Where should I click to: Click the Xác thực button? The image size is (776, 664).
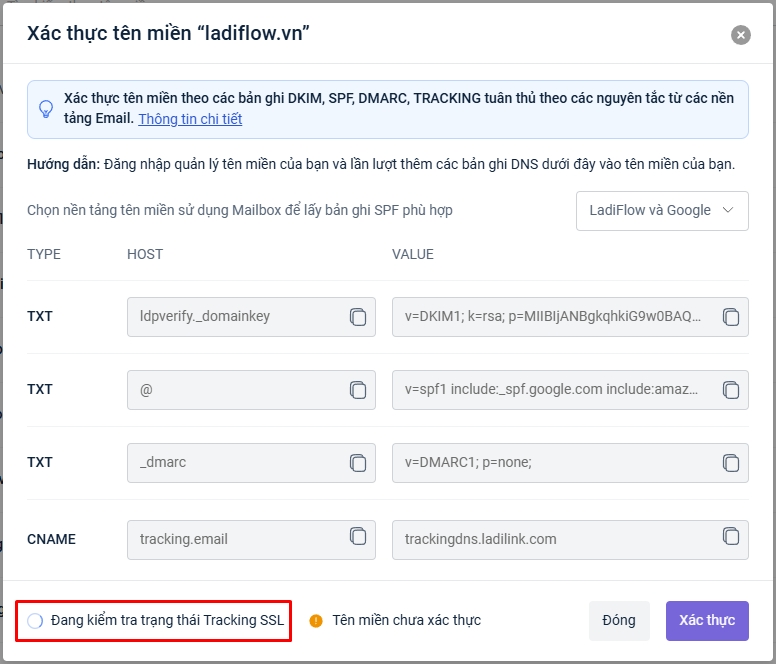click(x=706, y=620)
